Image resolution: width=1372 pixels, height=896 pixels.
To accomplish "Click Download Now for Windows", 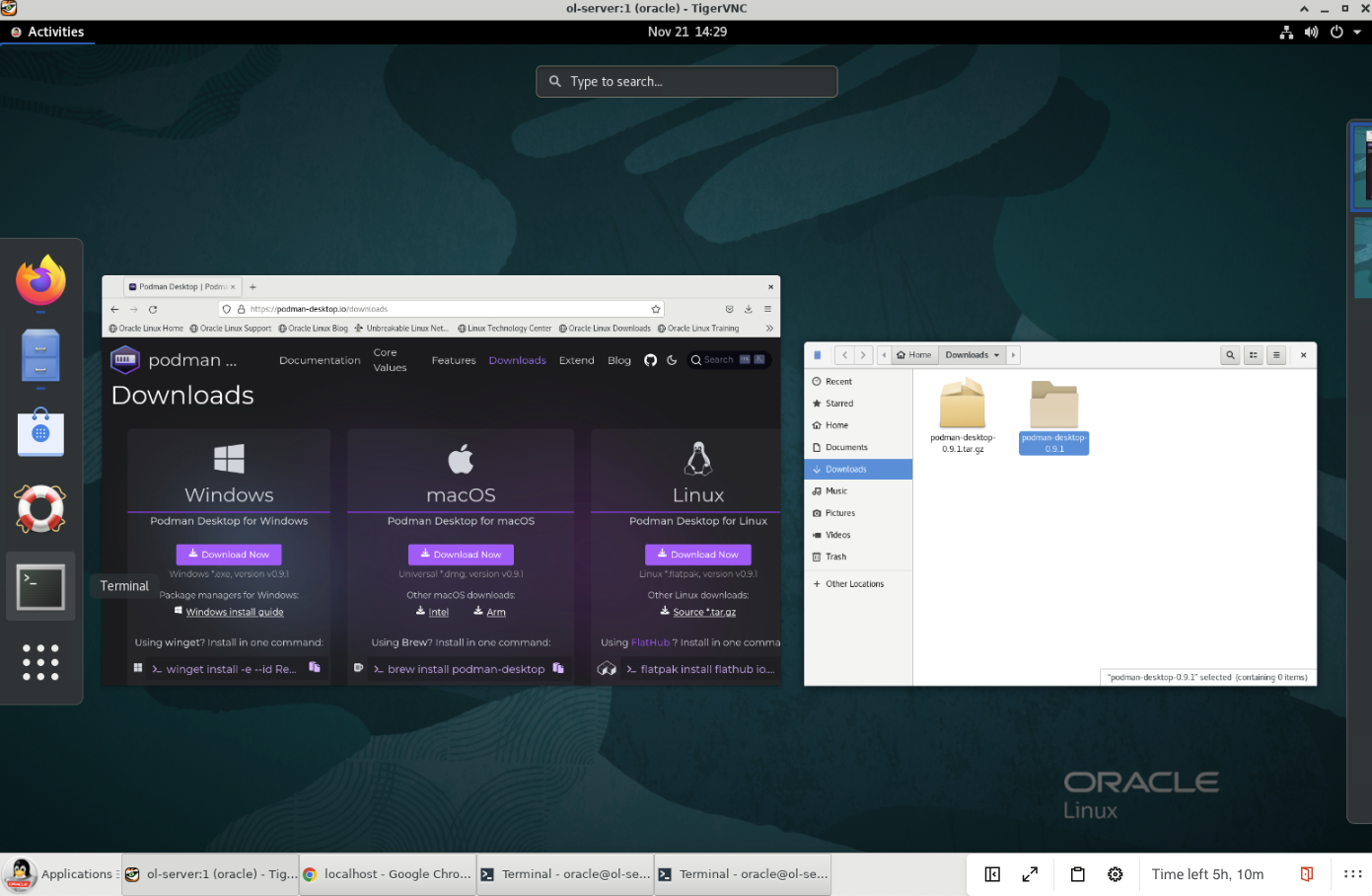I will 229,555.
